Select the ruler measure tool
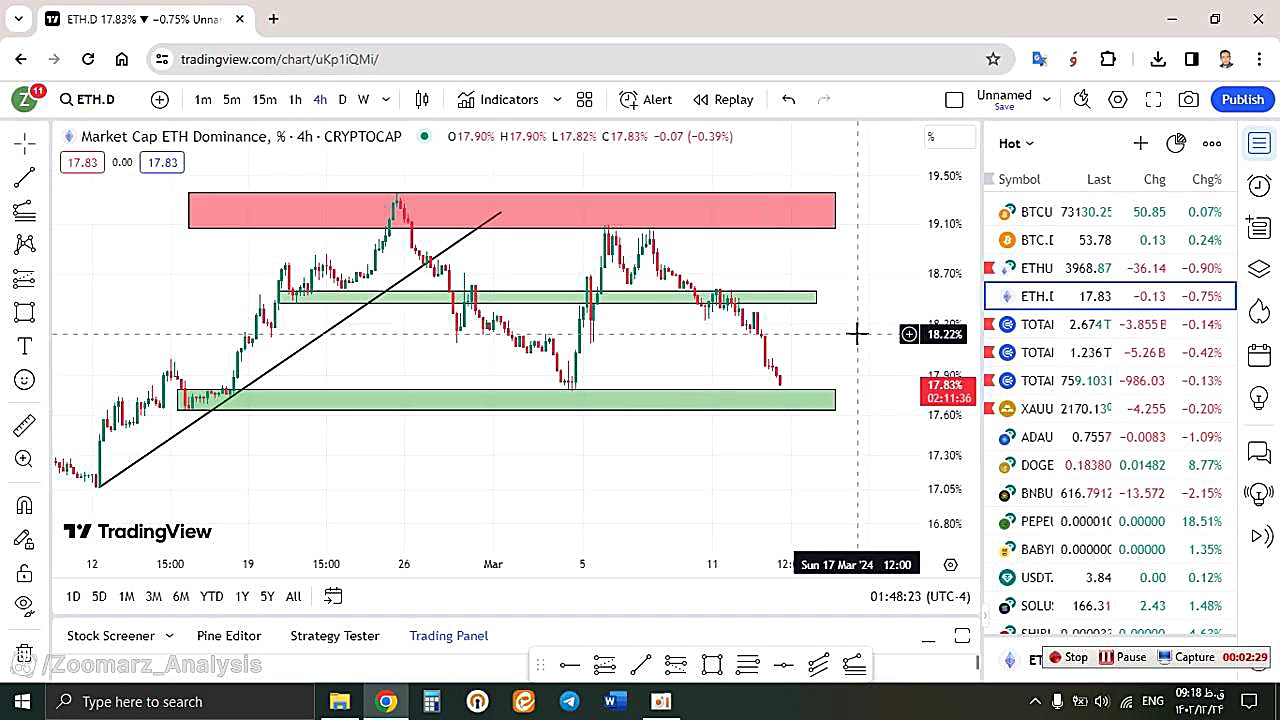1280x720 pixels. [x=25, y=426]
